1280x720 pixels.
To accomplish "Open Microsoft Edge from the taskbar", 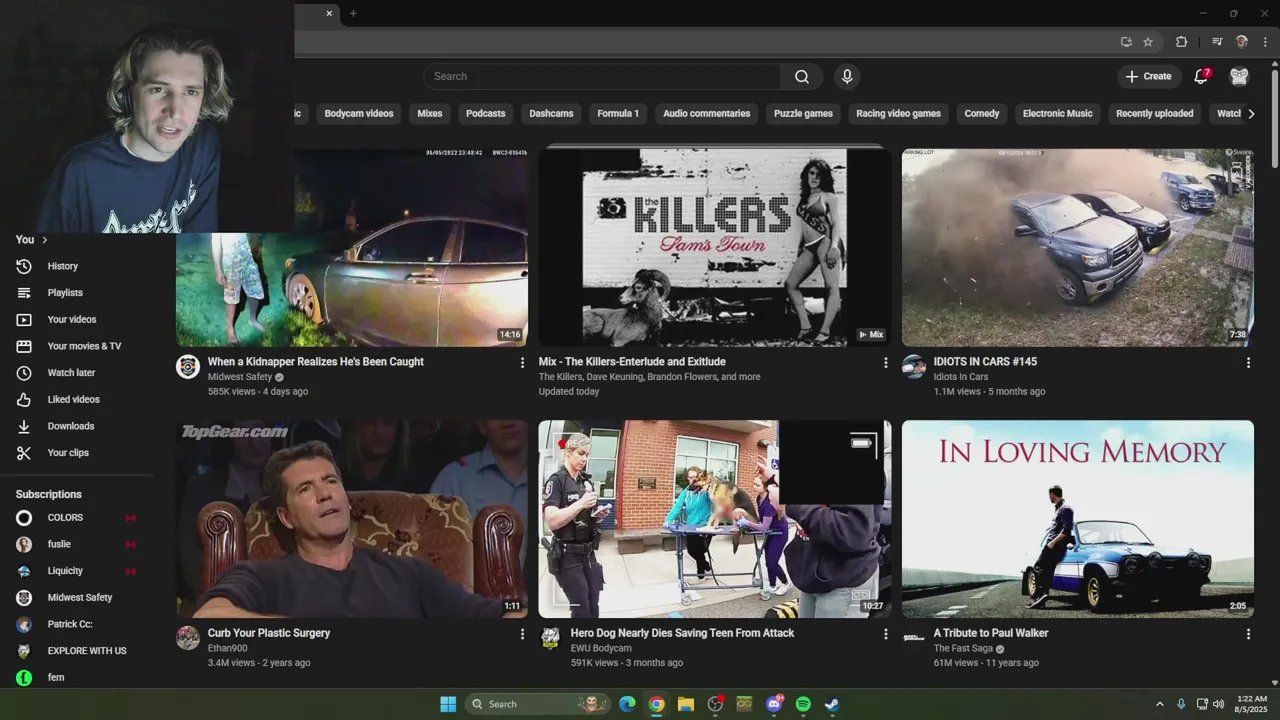I will click(x=627, y=704).
